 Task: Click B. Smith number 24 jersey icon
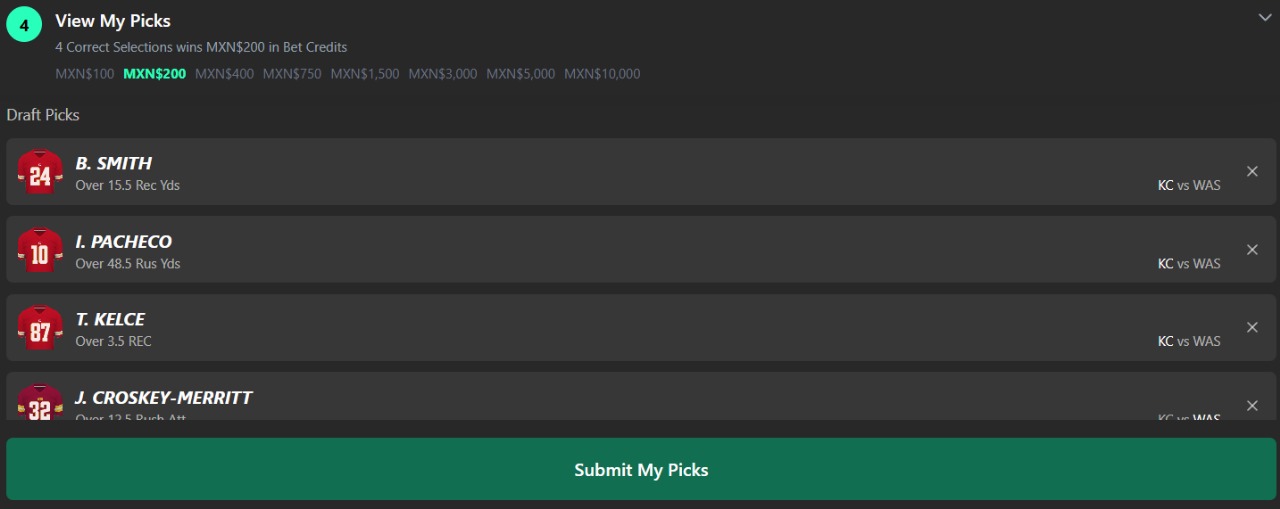tap(40, 172)
